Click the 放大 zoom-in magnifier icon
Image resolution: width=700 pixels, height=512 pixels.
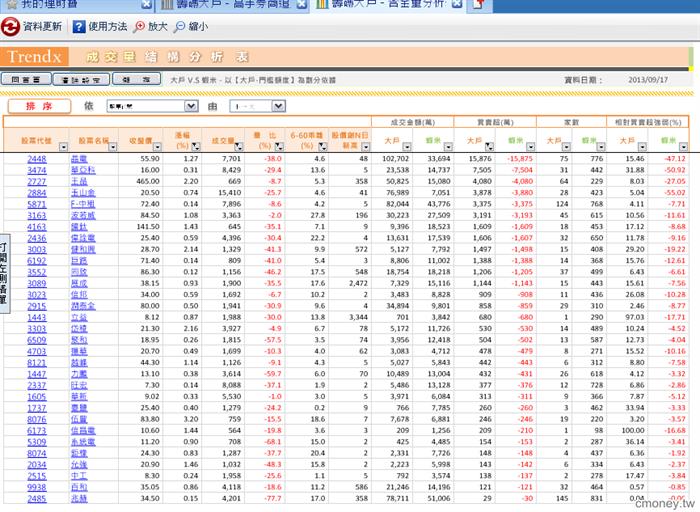(x=139, y=27)
